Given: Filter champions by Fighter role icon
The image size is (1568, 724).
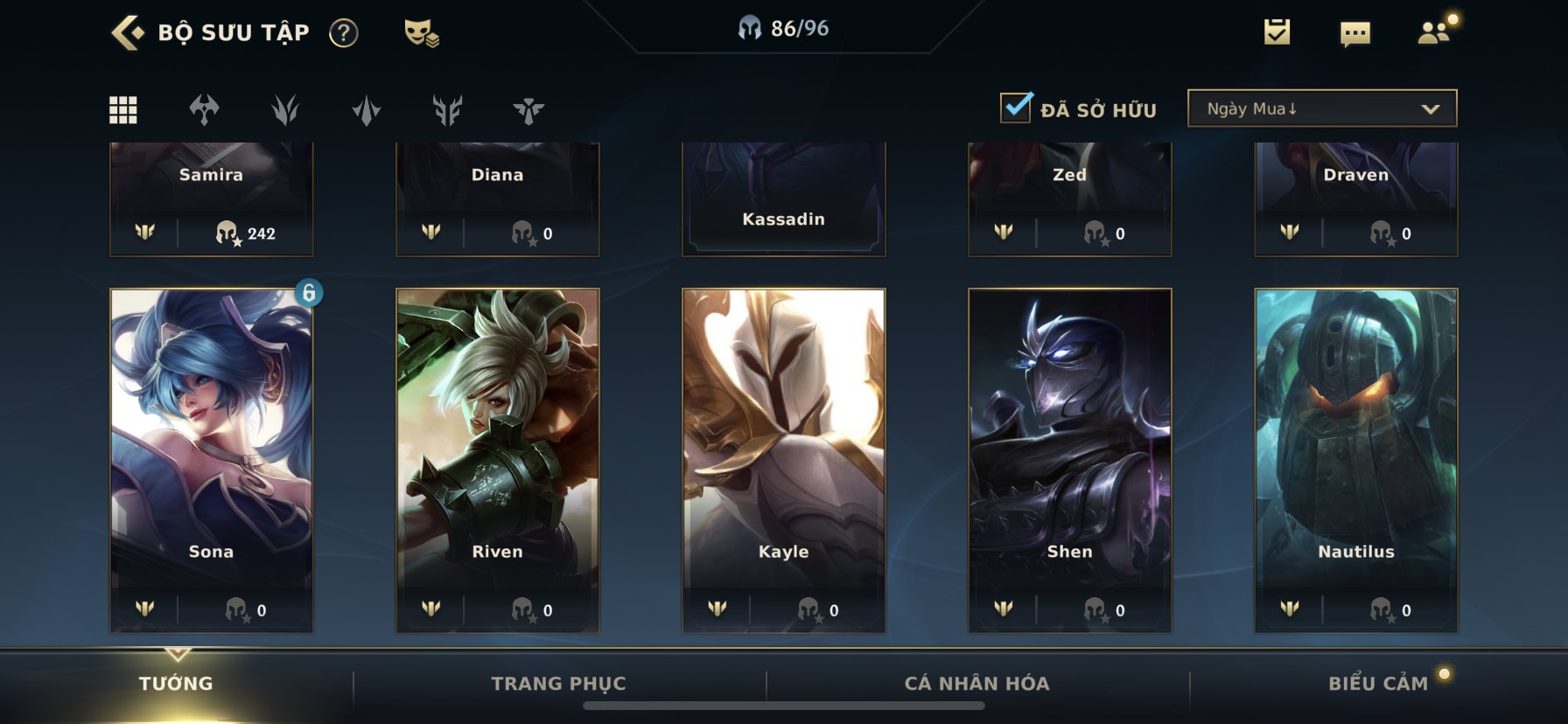Looking at the screenshot, I should 204,109.
